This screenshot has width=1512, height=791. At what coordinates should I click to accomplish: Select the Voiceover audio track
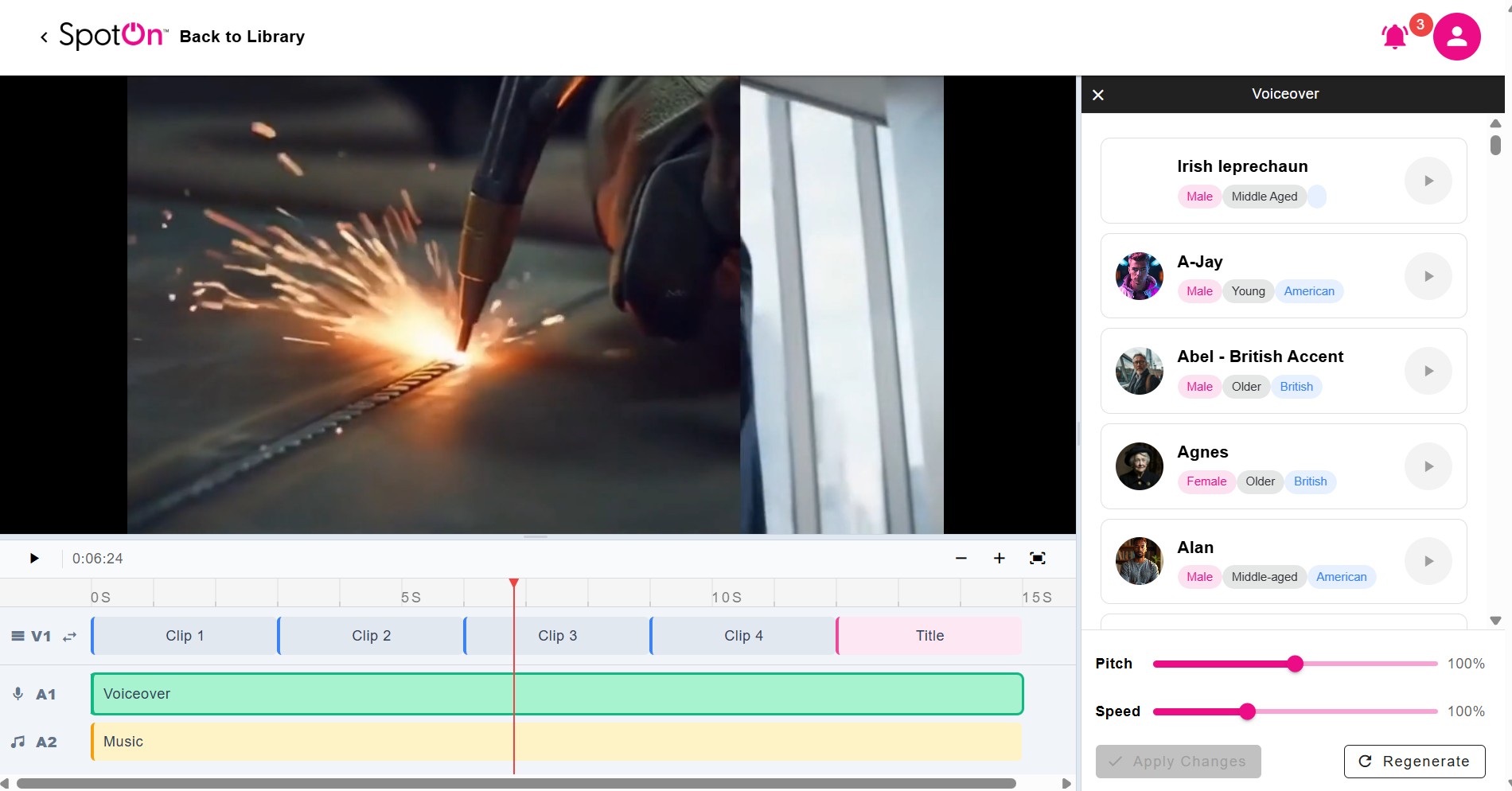[557, 694]
